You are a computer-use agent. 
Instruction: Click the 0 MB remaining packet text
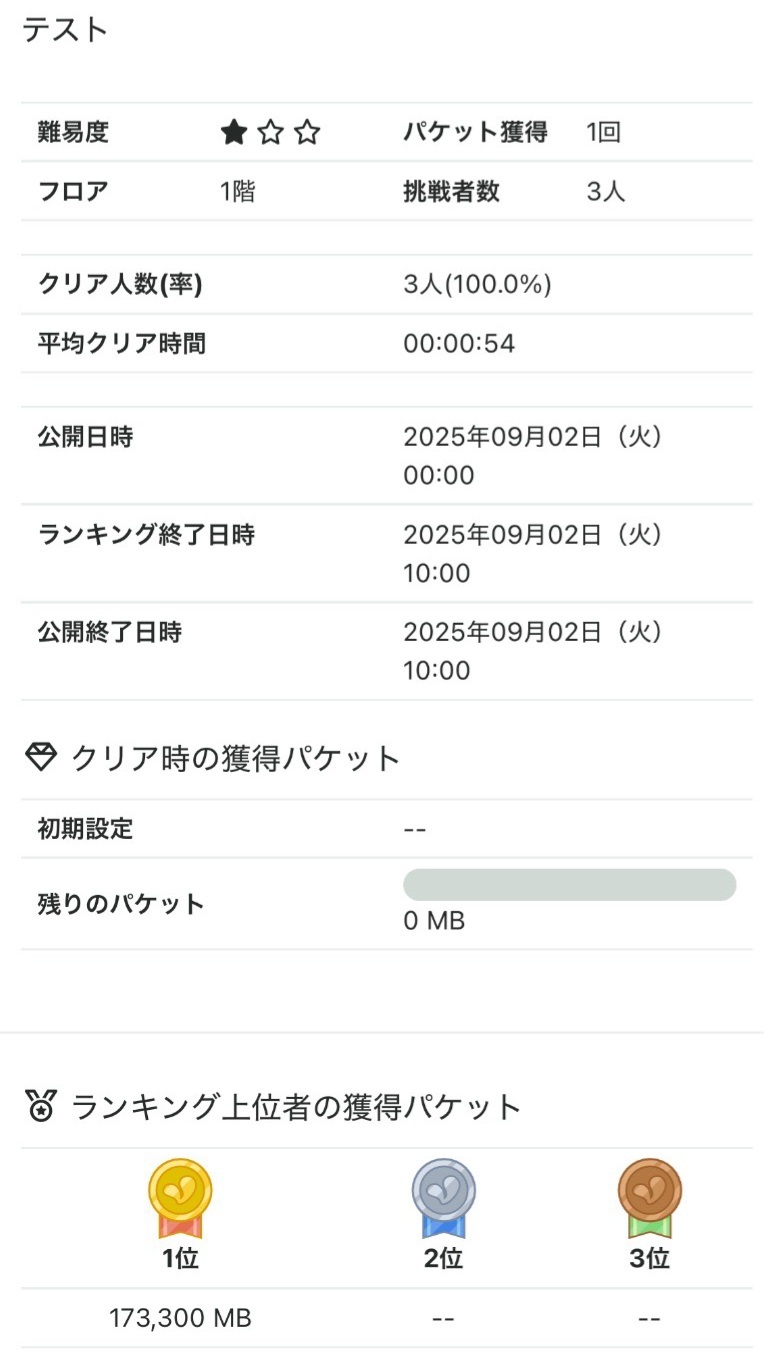click(434, 921)
